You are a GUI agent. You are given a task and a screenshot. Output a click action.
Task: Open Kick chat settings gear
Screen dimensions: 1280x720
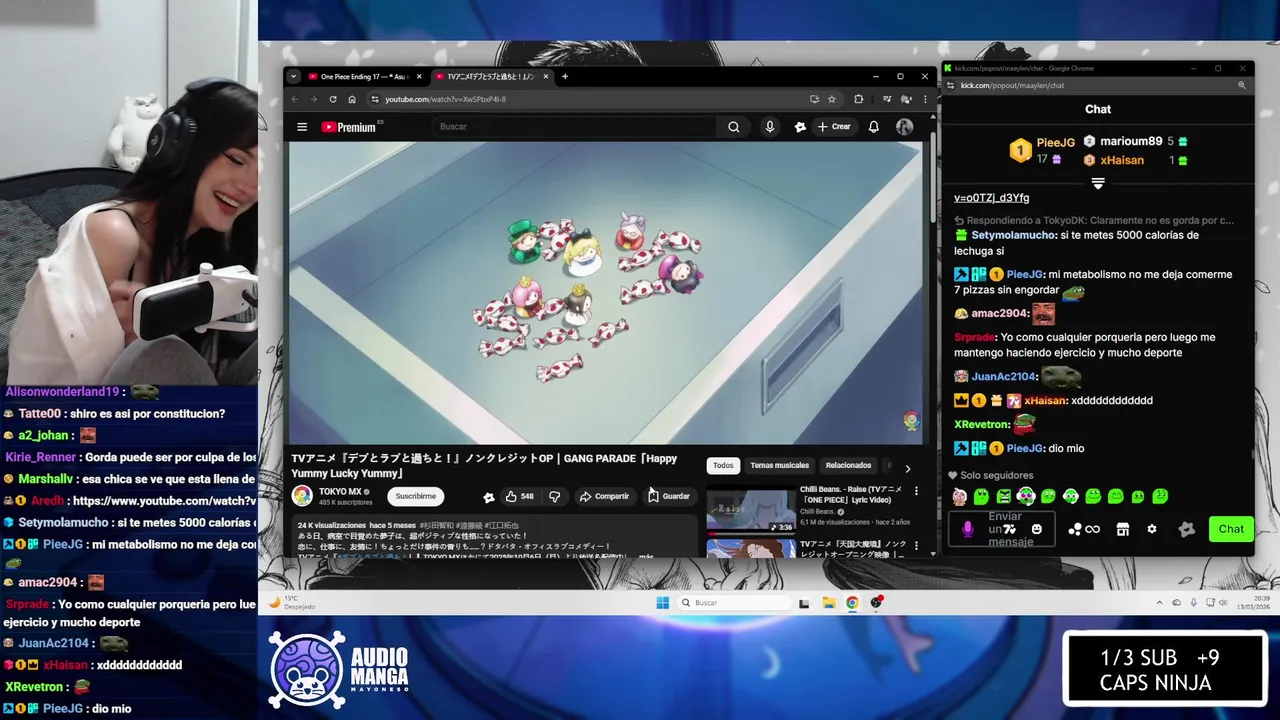point(1151,529)
